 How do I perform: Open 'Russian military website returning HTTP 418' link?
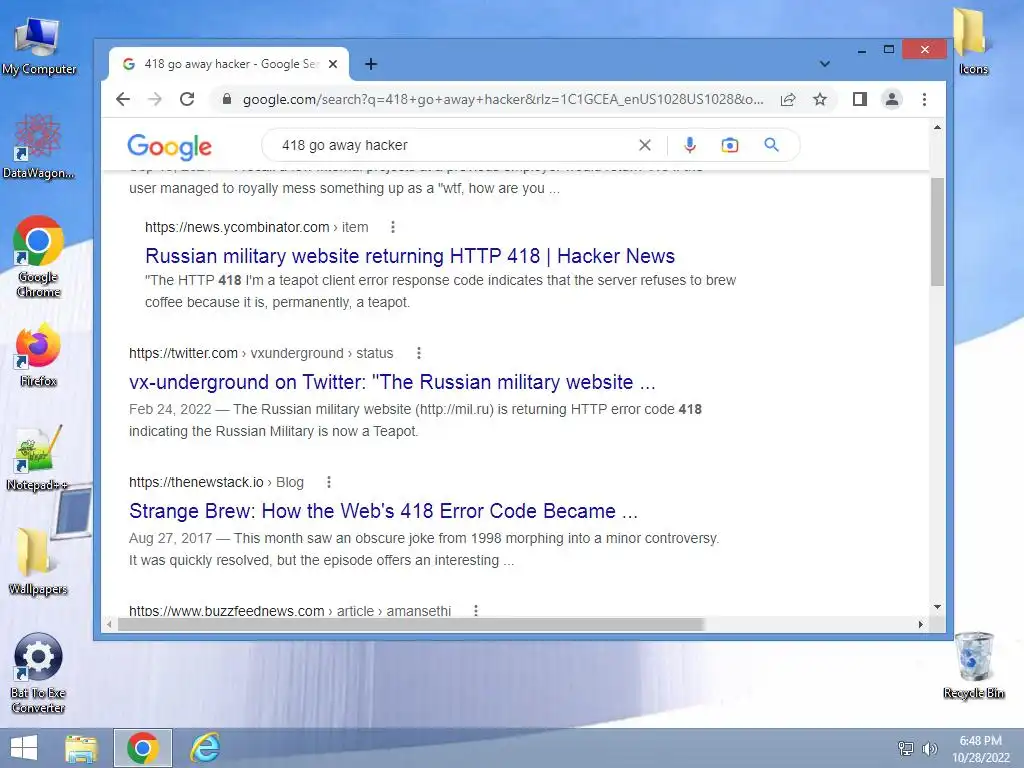tap(410, 256)
